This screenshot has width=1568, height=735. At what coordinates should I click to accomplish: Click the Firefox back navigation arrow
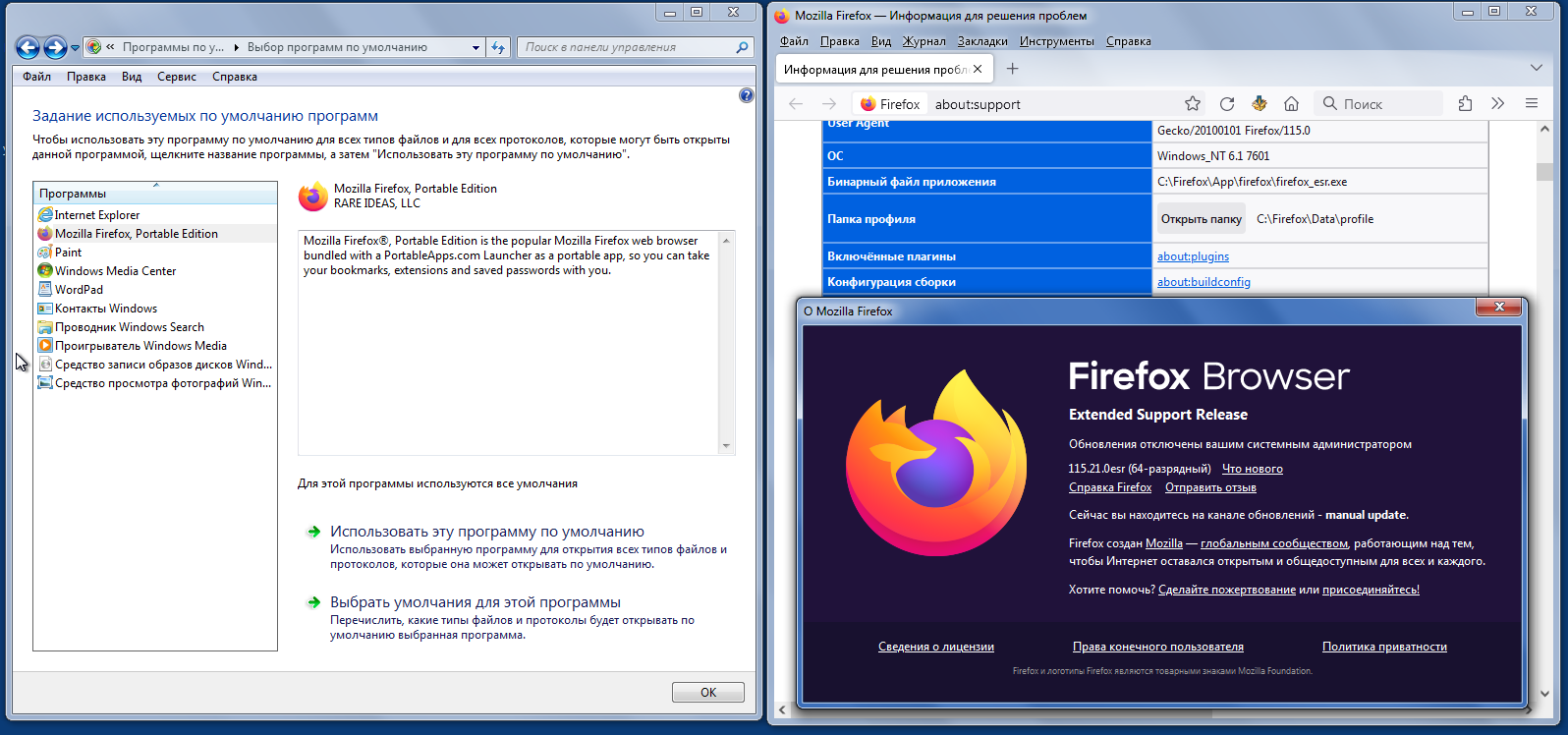[796, 104]
